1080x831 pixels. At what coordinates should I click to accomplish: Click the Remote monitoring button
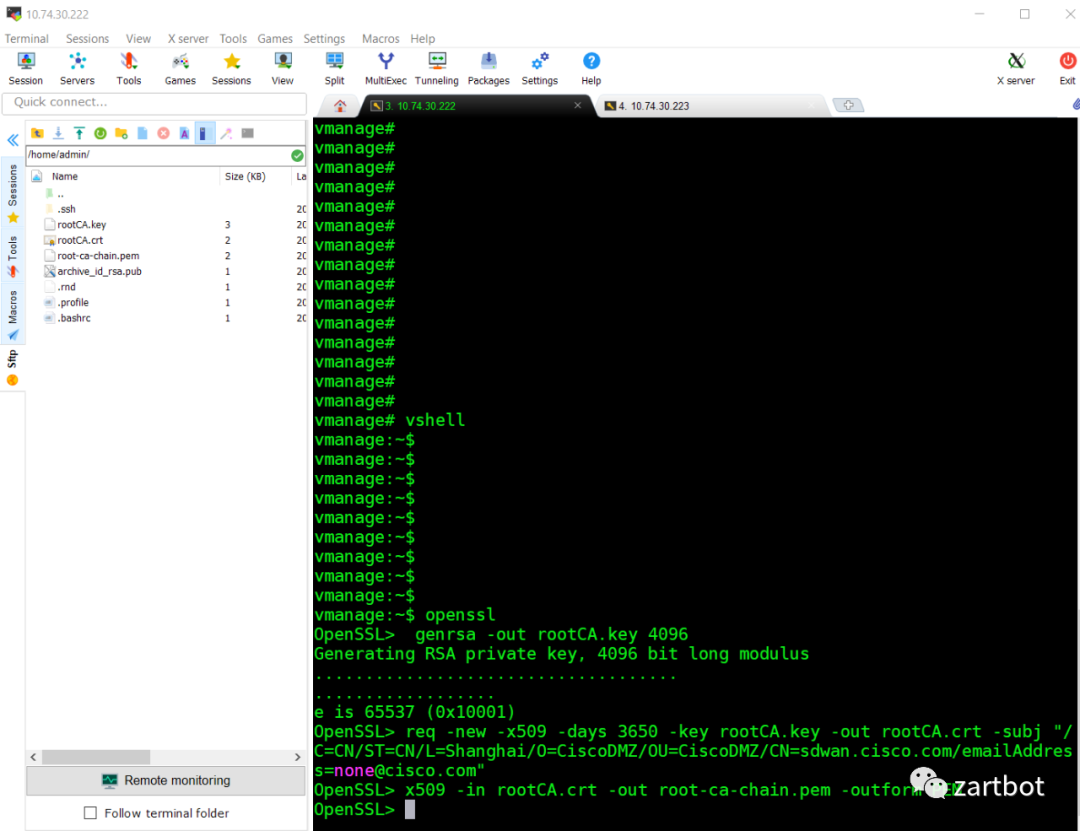(165, 781)
